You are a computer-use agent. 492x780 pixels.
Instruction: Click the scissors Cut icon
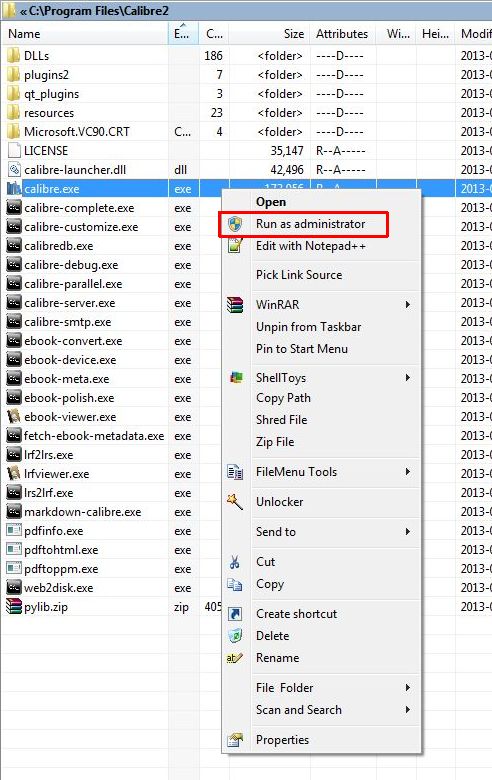click(235, 562)
